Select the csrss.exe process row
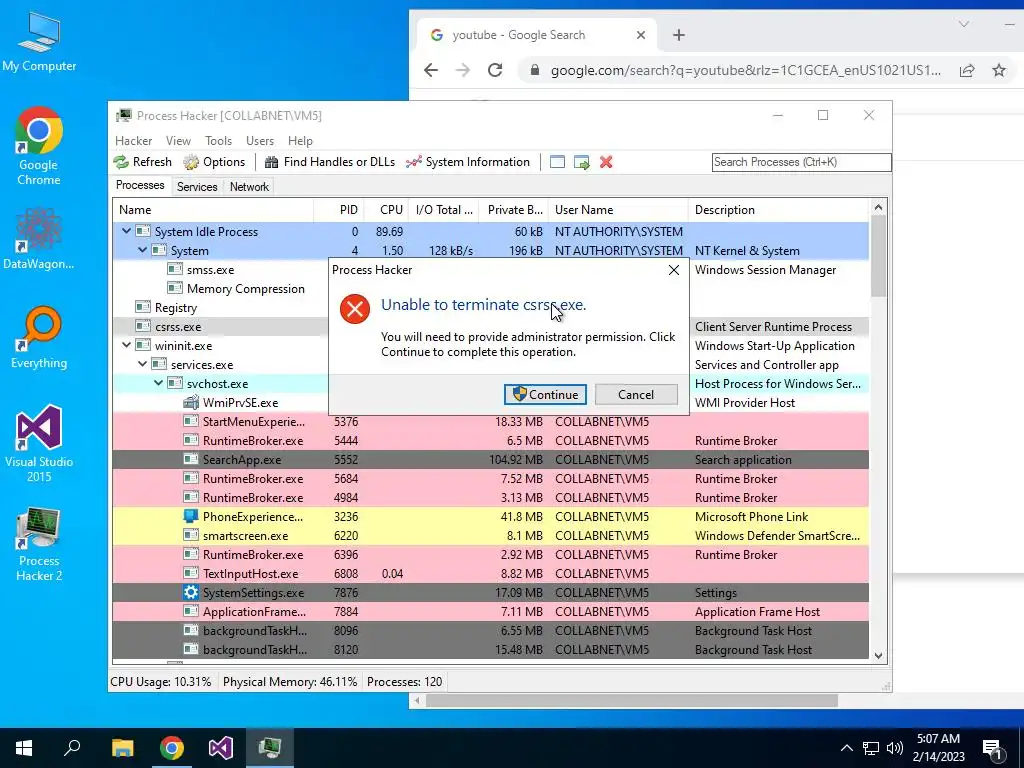Viewport: 1024px width, 768px height. [490, 327]
